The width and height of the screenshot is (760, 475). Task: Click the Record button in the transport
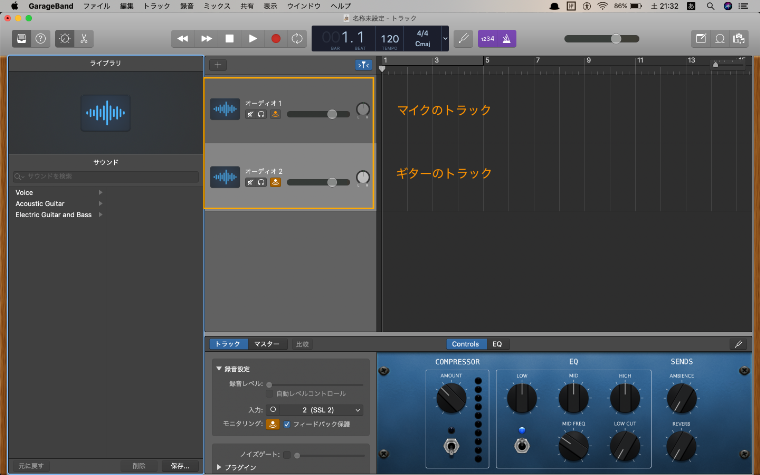276,39
